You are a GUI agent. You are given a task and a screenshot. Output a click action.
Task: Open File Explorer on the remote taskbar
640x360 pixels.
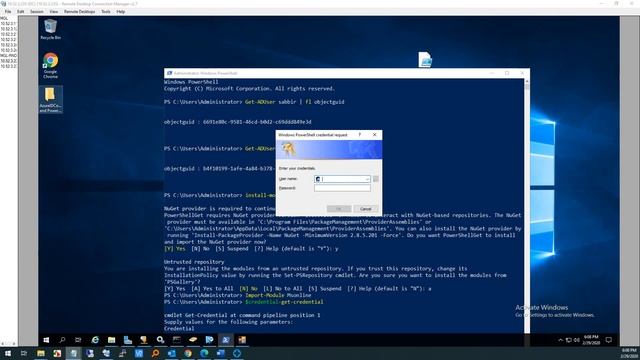(x=111, y=340)
